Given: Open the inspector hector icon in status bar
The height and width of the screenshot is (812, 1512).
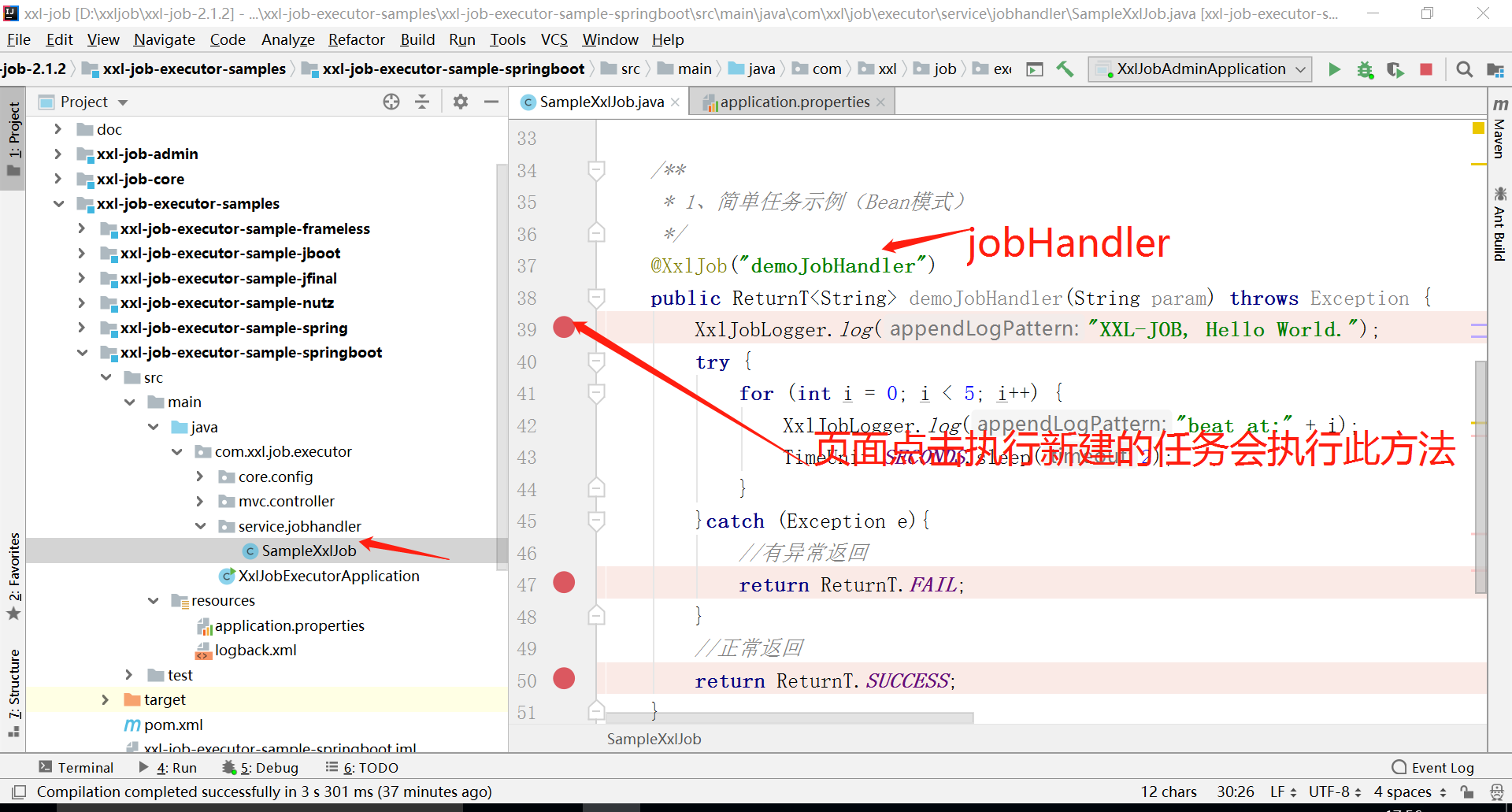Looking at the screenshot, I should click(1496, 792).
